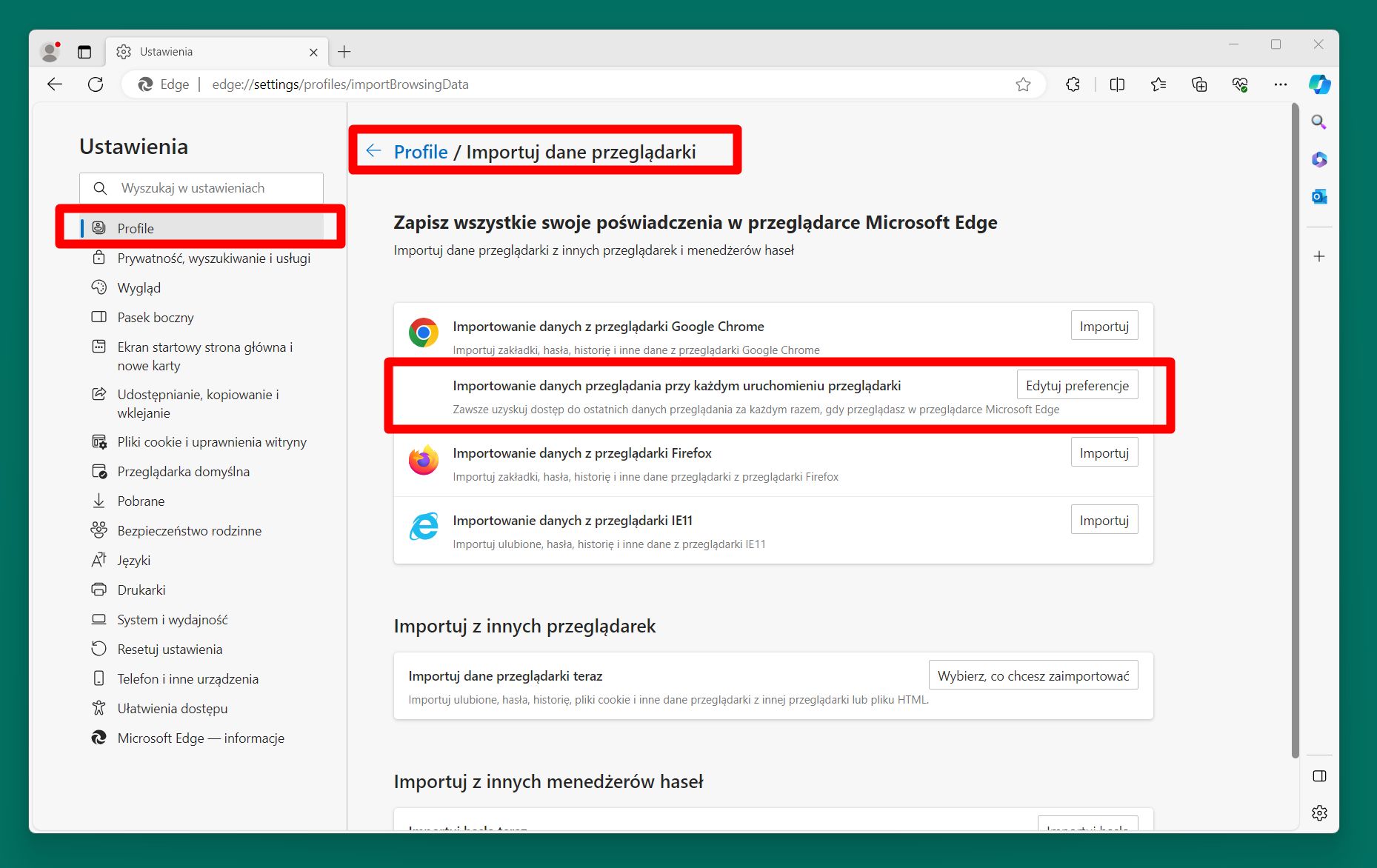Click Edytuj preferencje button
The width and height of the screenshot is (1377, 868).
coord(1076,384)
